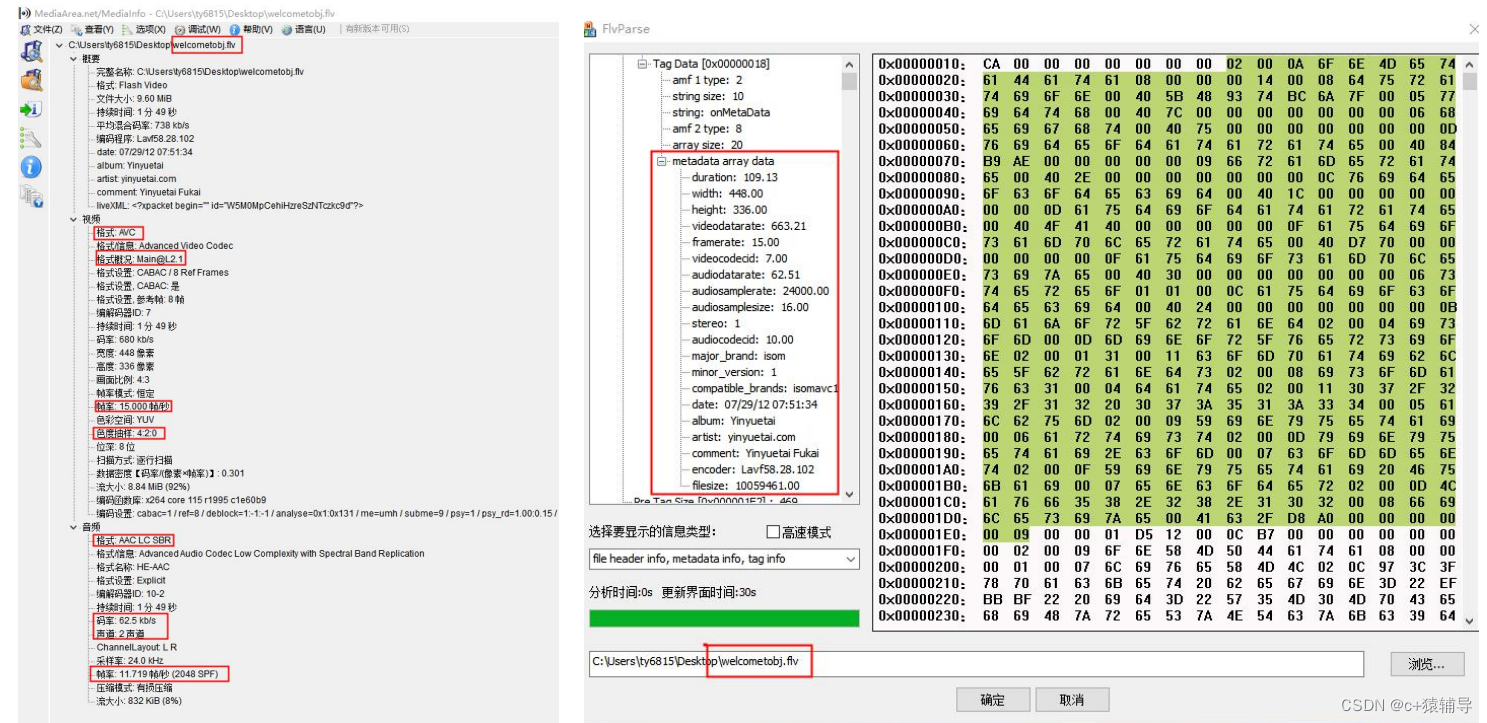This screenshot has height=723, width=1487.
Task: Open the 语言(U) menu in MediaInfo
Action: (303, 29)
